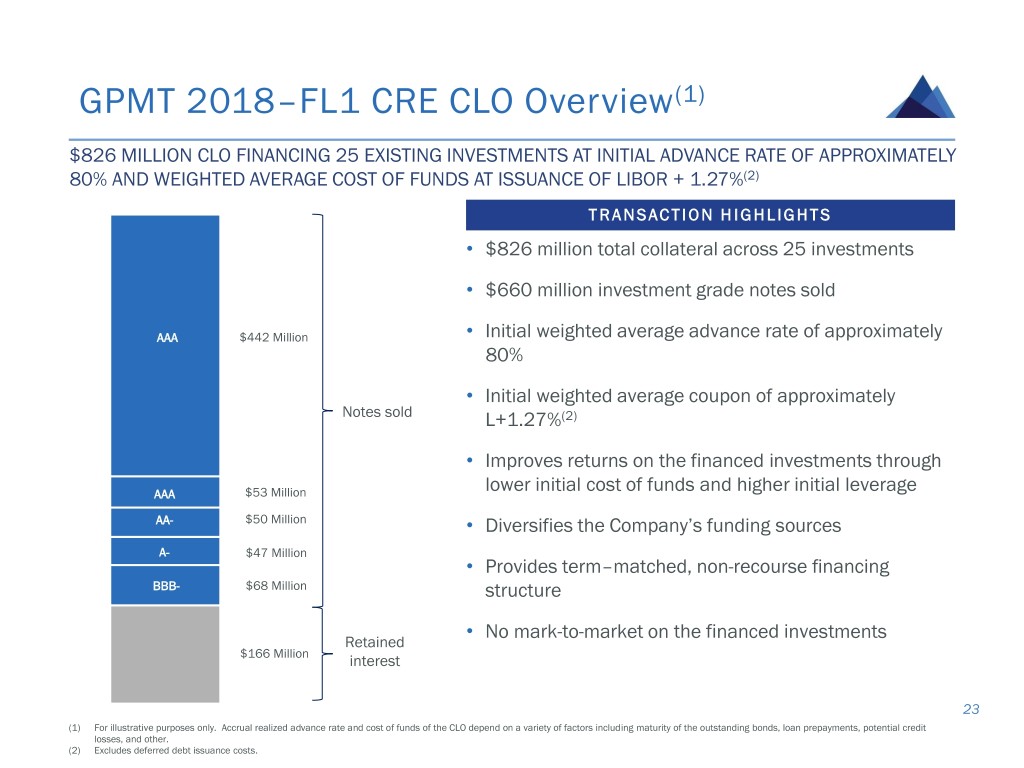Click the $442 Million label
Viewport: 1024px width, 768px height.
[274, 337]
